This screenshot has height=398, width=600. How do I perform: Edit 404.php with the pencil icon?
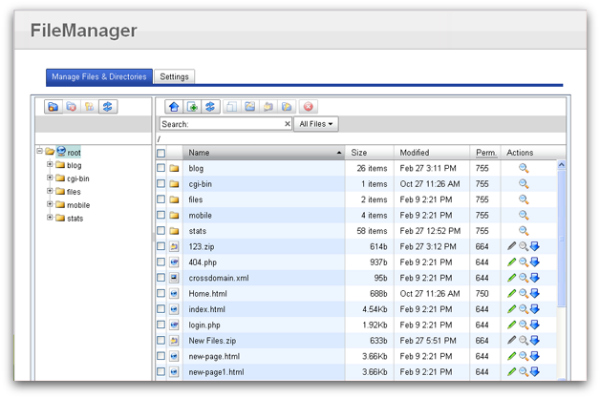[x=512, y=262]
